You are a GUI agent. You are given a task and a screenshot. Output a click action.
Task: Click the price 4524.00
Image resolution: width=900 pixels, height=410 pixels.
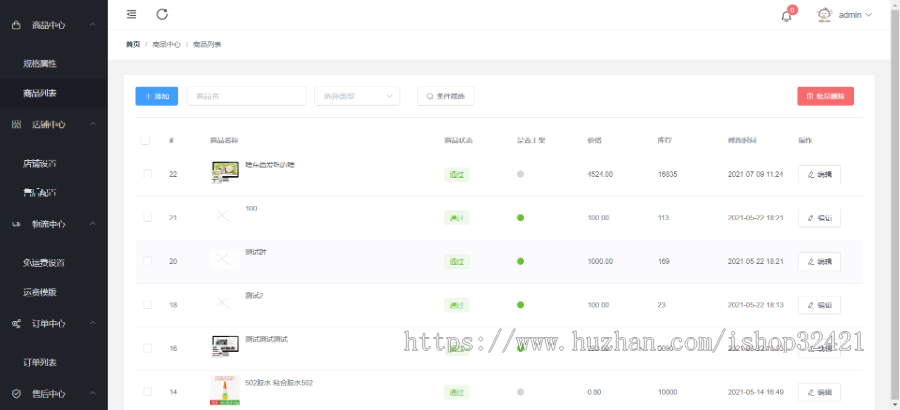pos(600,174)
